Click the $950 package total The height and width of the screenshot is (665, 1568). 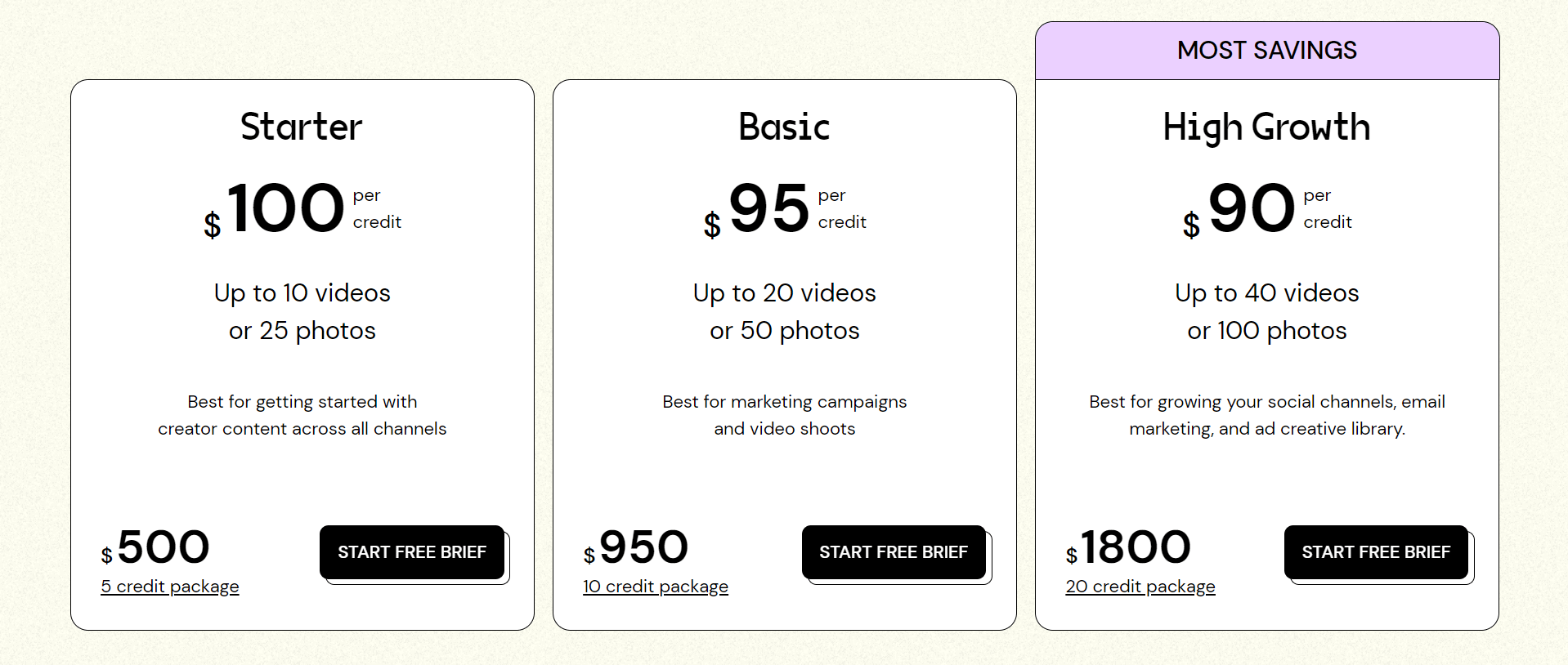coord(636,547)
